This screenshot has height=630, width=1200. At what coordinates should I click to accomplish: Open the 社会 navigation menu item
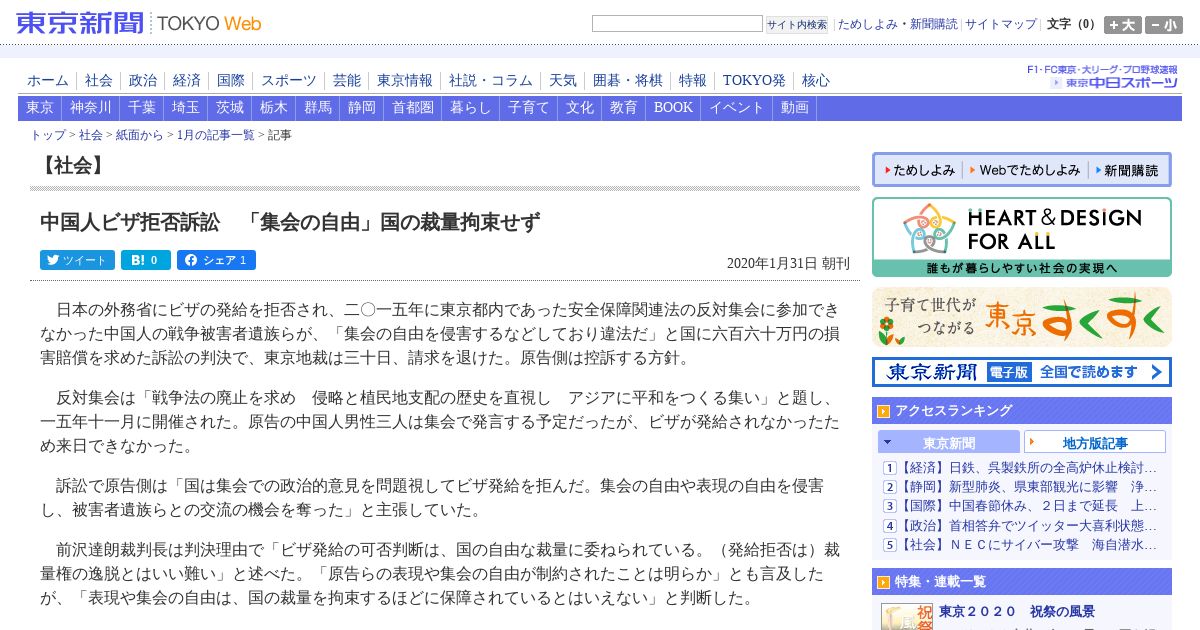point(99,81)
